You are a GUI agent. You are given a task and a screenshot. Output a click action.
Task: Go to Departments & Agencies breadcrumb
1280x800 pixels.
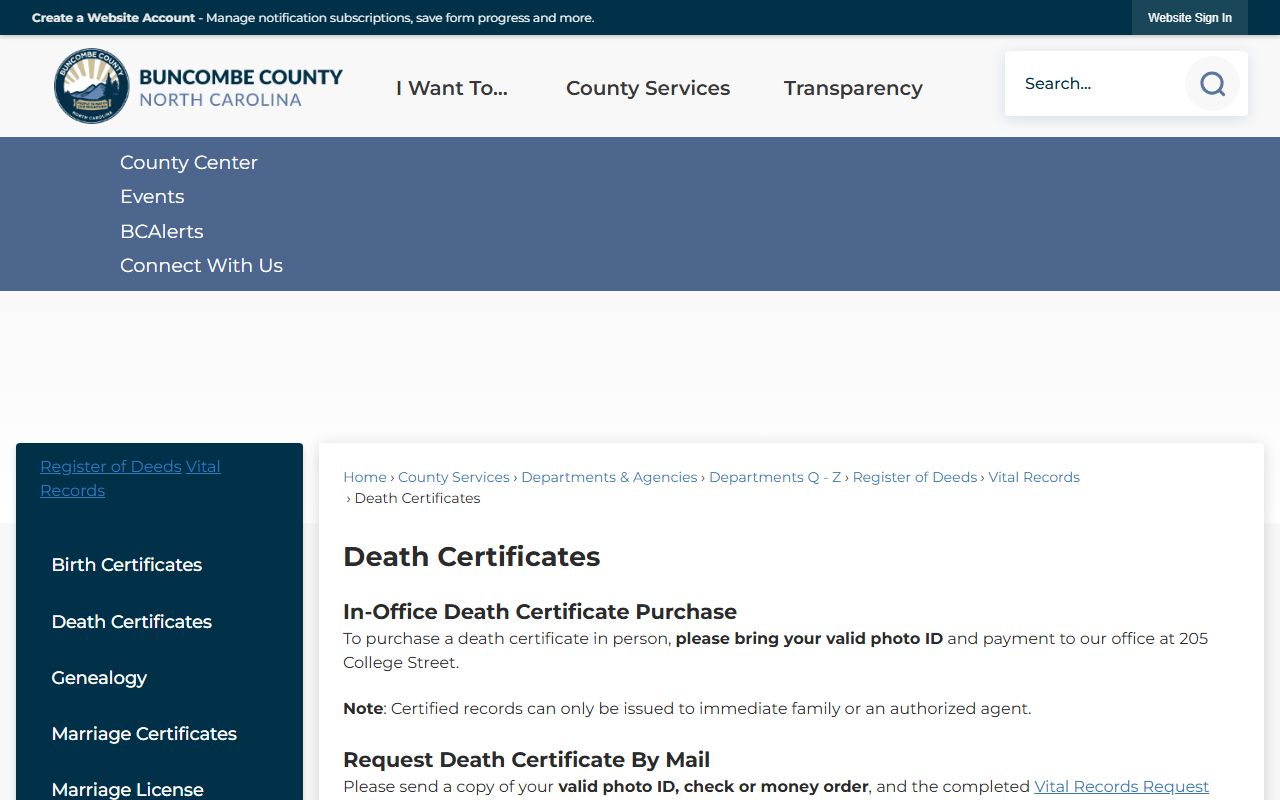(x=609, y=478)
